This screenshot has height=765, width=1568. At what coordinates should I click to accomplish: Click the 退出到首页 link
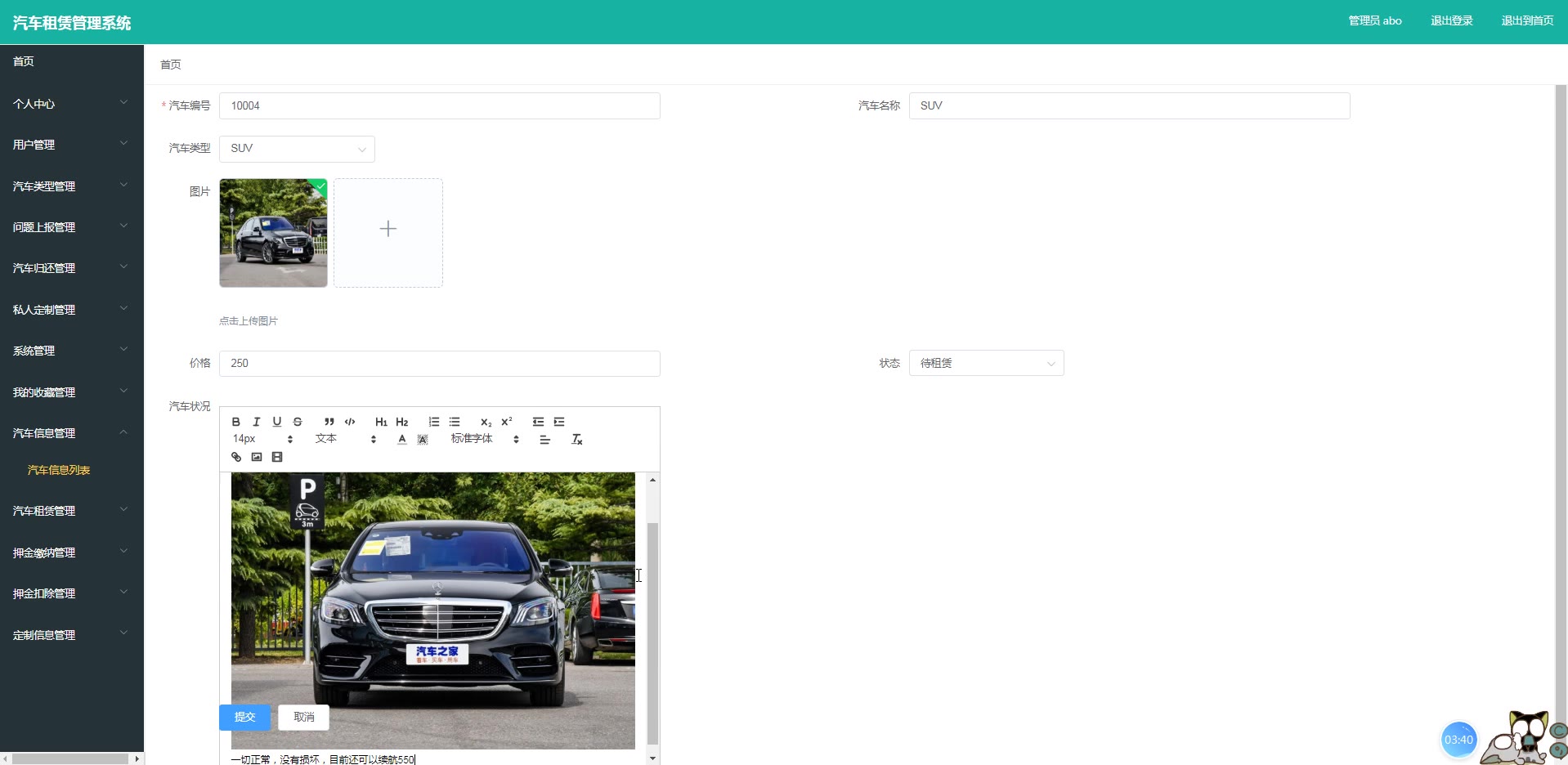tap(1527, 21)
